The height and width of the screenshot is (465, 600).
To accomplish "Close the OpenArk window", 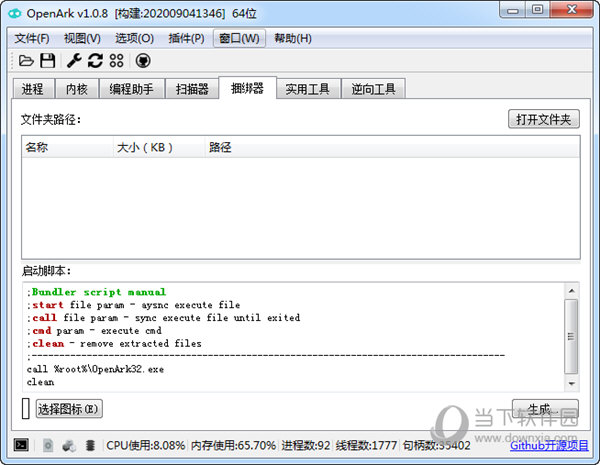I will (572, 10).
